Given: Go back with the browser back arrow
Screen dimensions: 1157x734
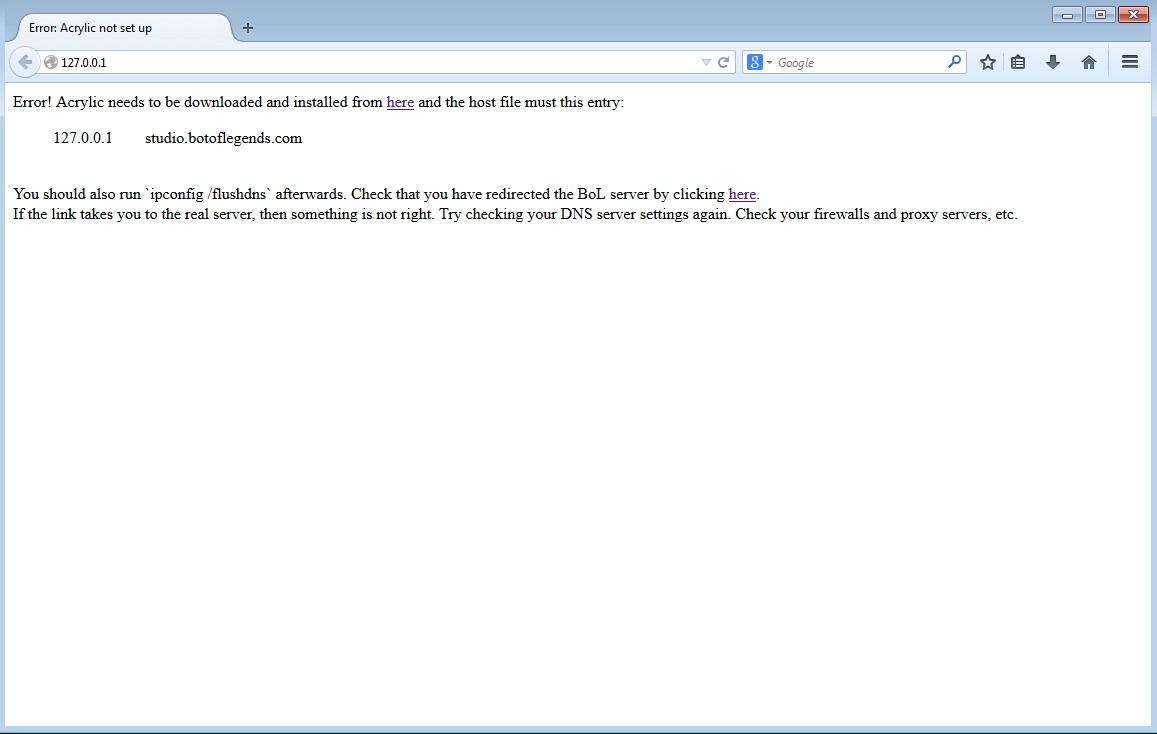Looking at the screenshot, I should pos(24,62).
